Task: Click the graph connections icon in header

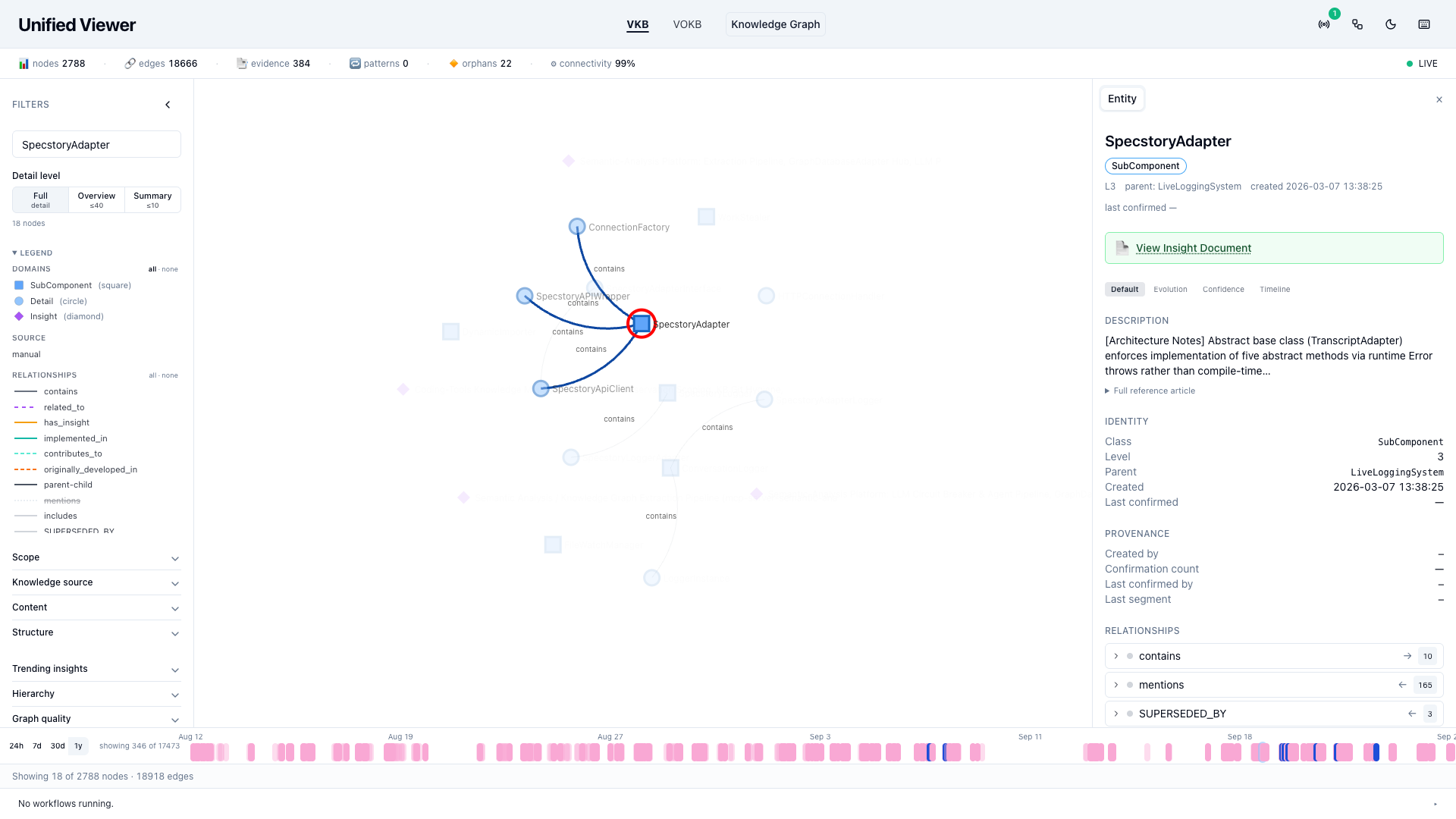Action: coord(1357,24)
